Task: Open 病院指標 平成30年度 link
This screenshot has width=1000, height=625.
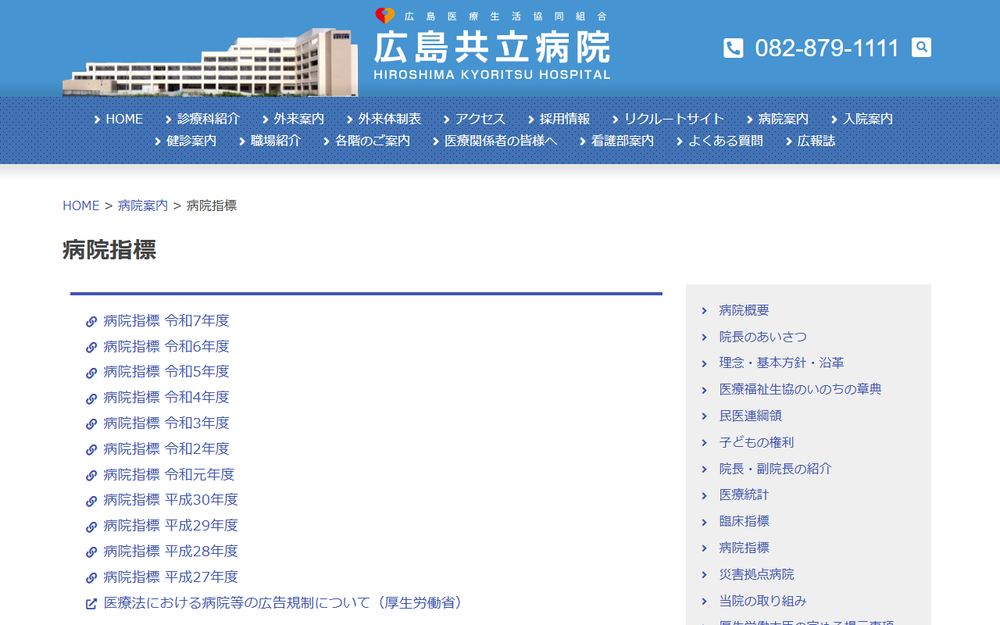Action: [171, 500]
